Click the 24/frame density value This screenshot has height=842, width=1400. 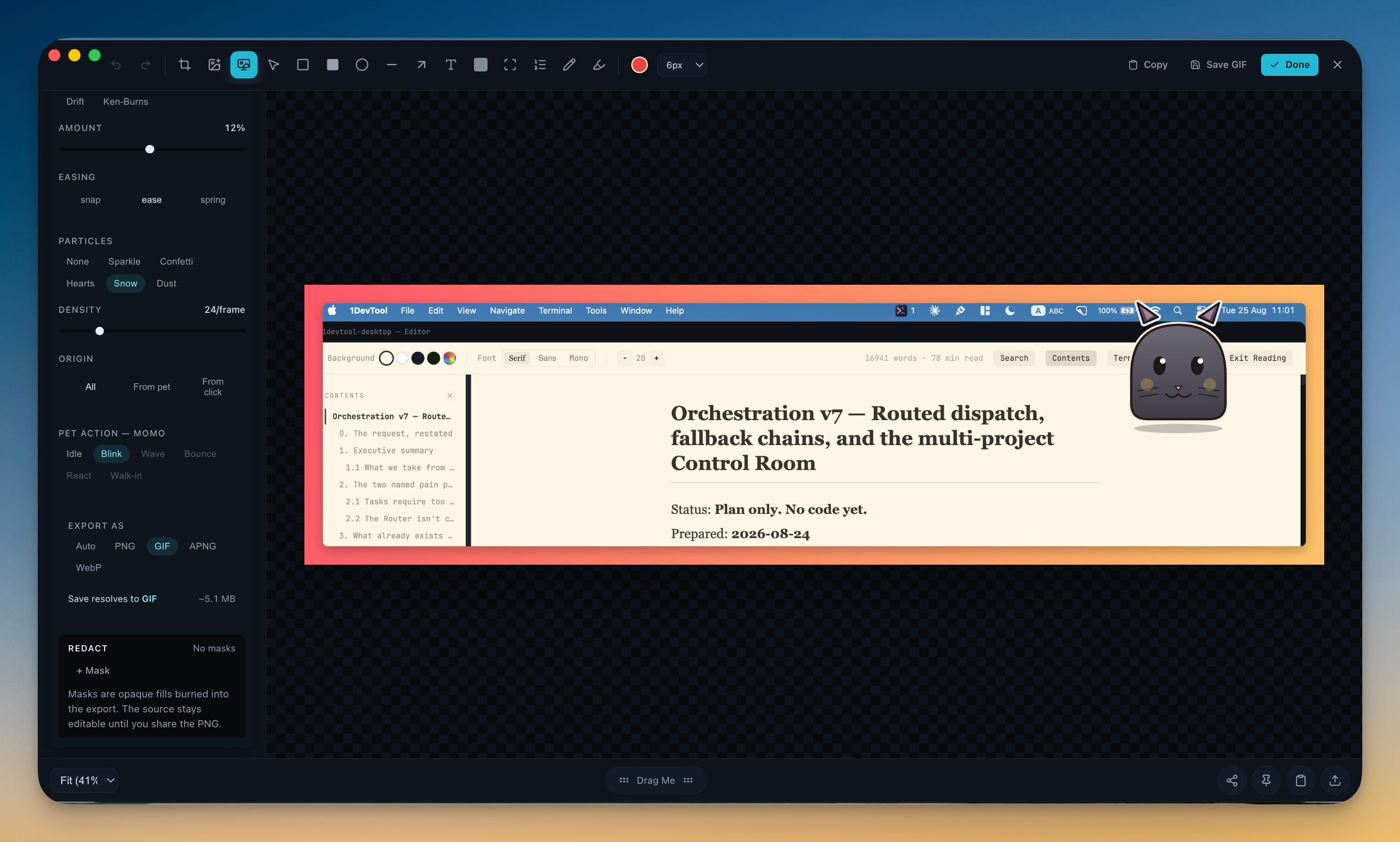pyautogui.click(x=225, y=310)
